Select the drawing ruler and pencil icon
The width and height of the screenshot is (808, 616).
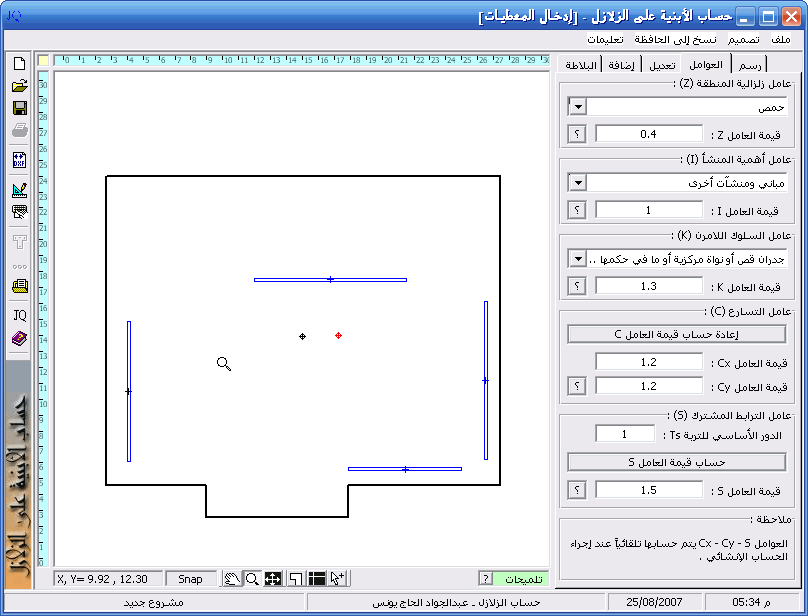pos(19,189)
